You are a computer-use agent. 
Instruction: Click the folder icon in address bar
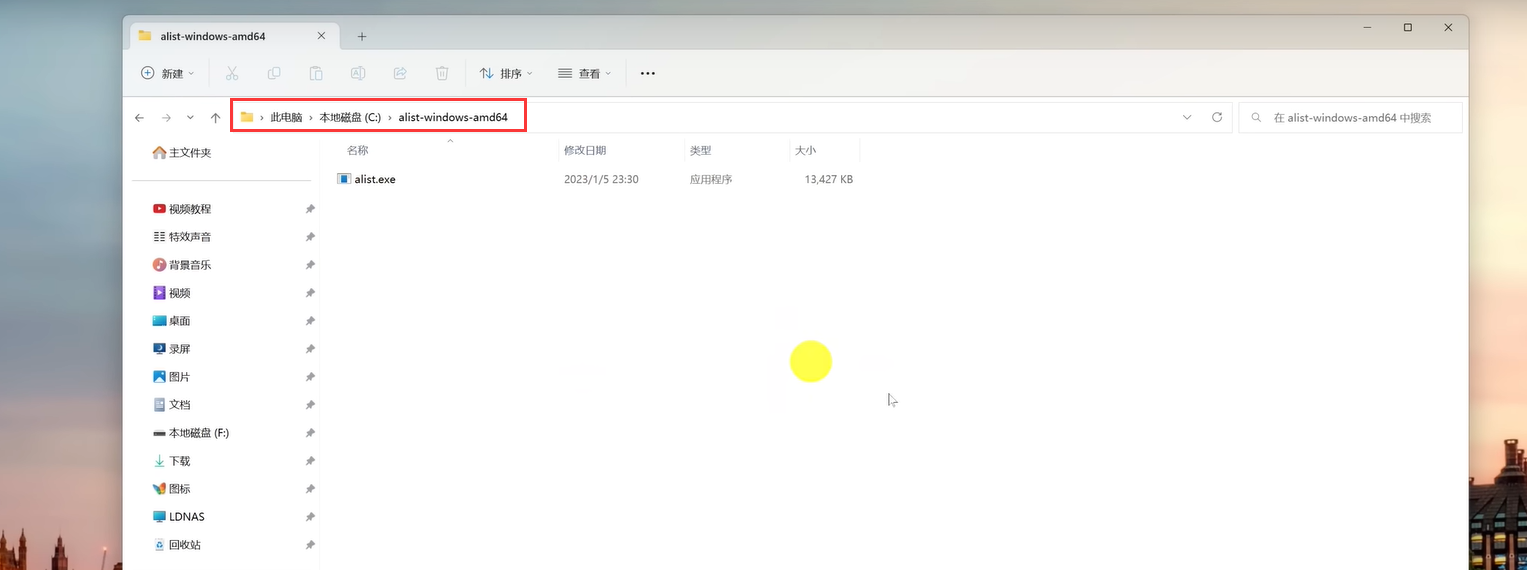tap(247, 117)
